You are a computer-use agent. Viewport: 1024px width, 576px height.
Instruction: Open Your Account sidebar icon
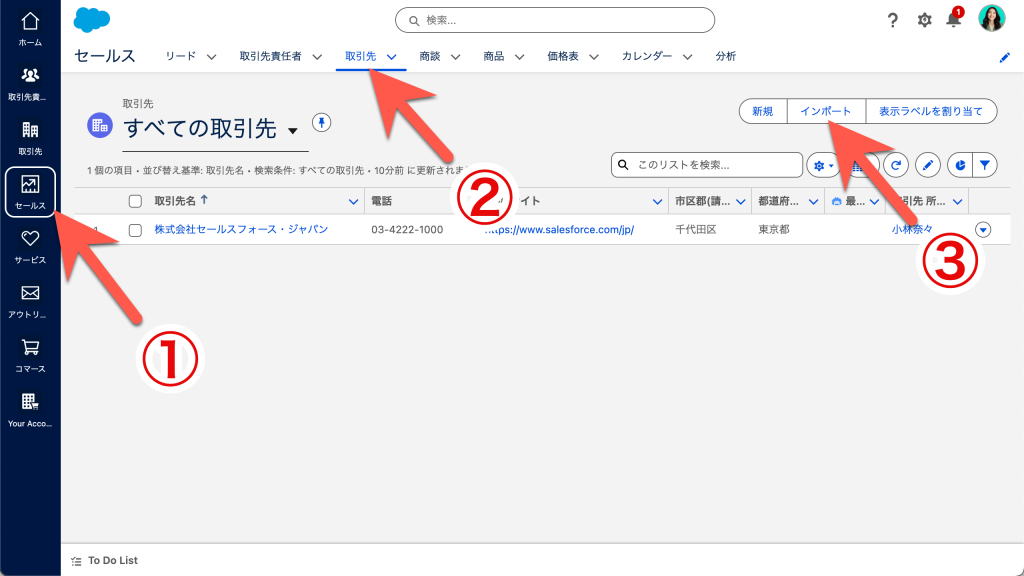tap(30, 409)
